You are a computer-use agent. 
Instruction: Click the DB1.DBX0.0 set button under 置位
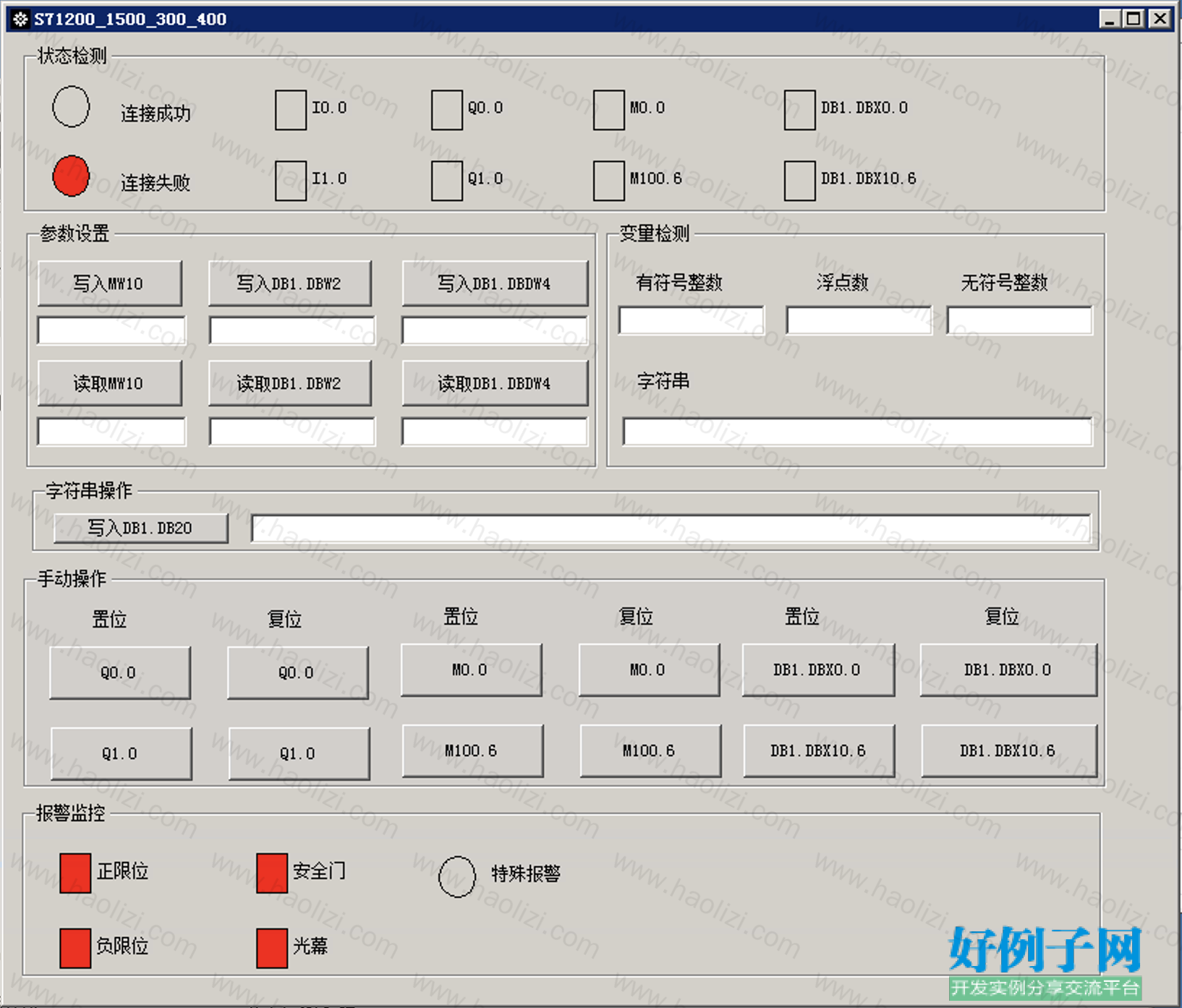818,670
